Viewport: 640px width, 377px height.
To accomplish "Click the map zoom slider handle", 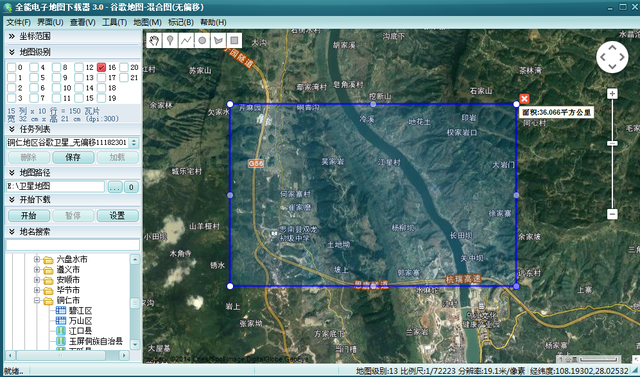I will pyautogui.click(x=612, y=143).
